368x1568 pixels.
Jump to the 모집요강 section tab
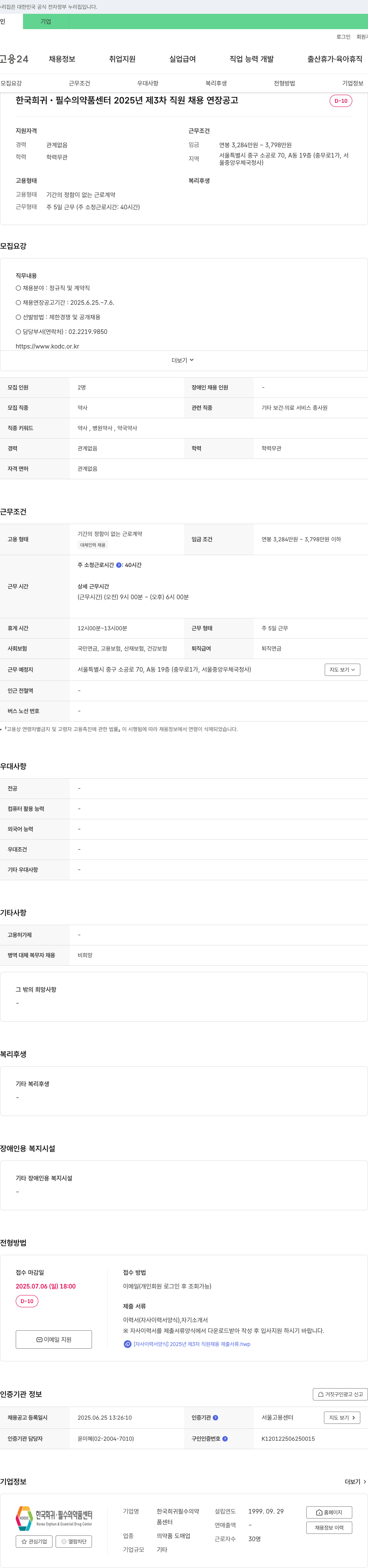tap(11, 84)
